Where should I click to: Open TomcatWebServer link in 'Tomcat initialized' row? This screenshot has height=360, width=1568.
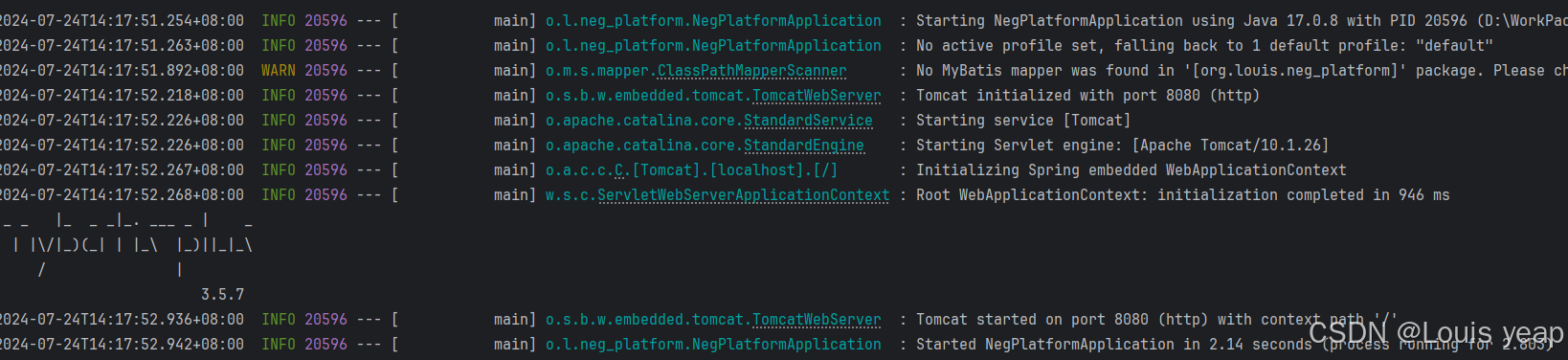click(x=817, y=96)
